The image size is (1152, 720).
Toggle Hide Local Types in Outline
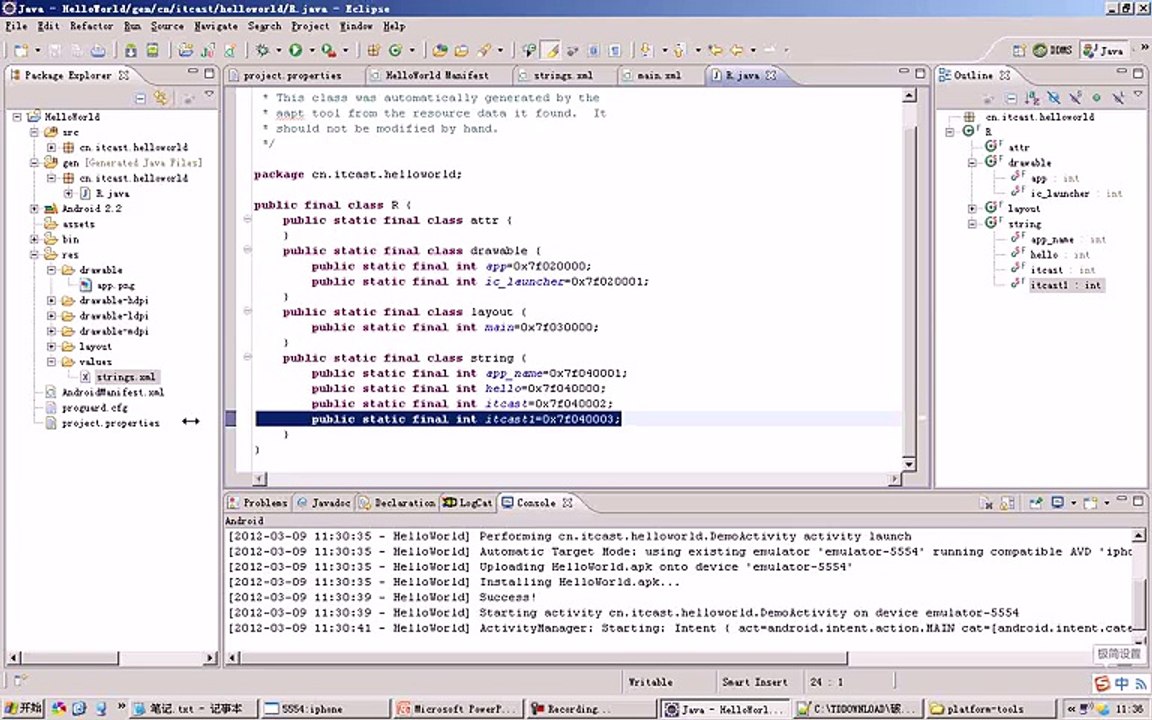coord(1118,97)
